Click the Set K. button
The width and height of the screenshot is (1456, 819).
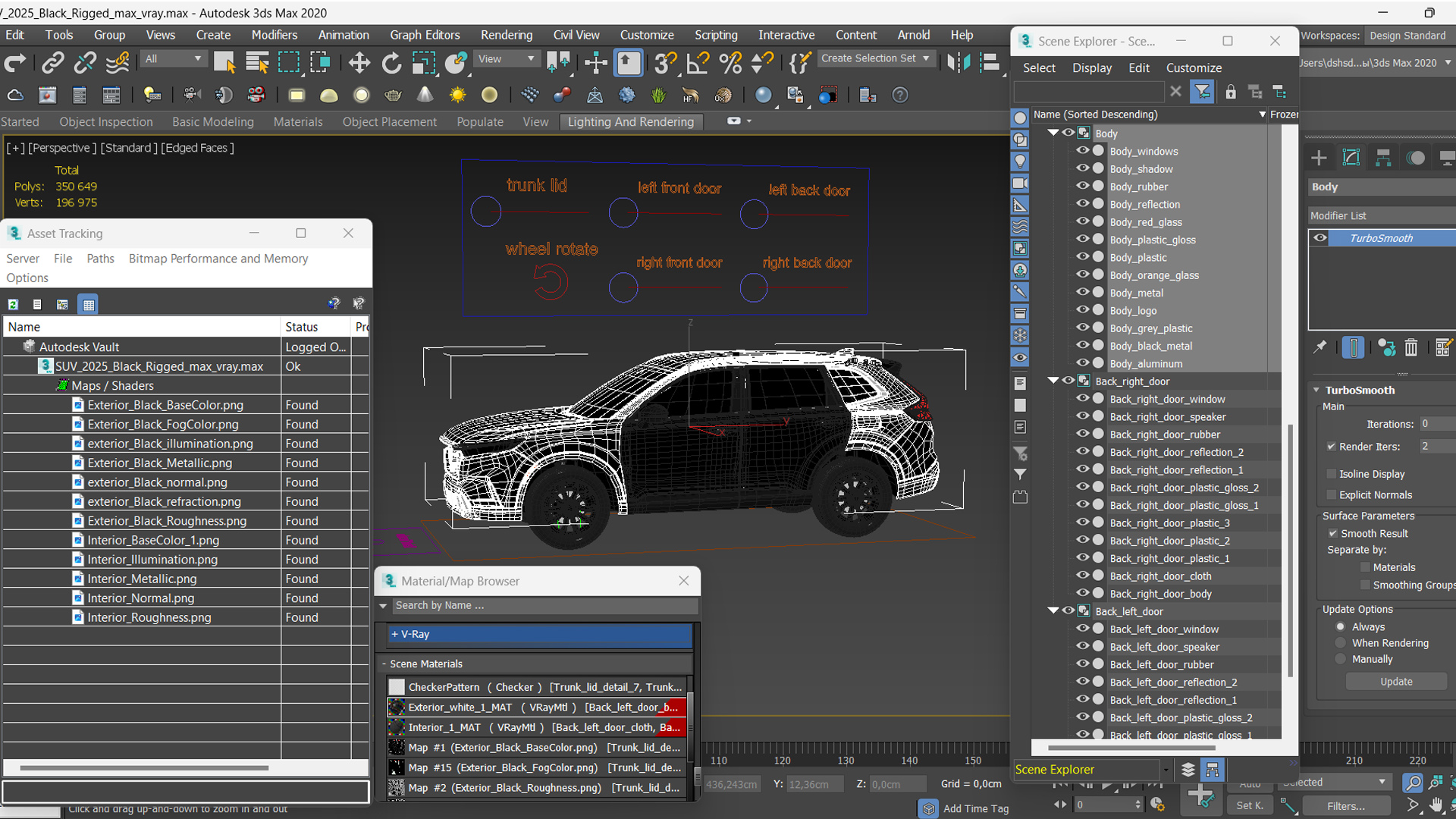(1250, 805)
